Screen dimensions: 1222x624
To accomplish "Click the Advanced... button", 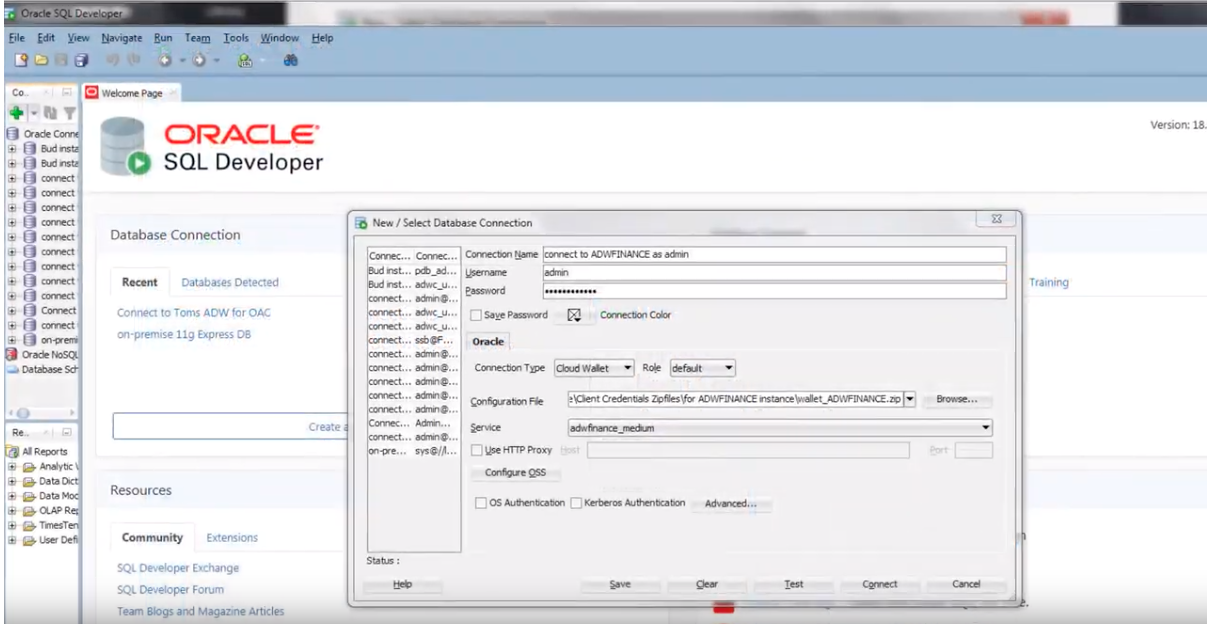I will point(731,503).
